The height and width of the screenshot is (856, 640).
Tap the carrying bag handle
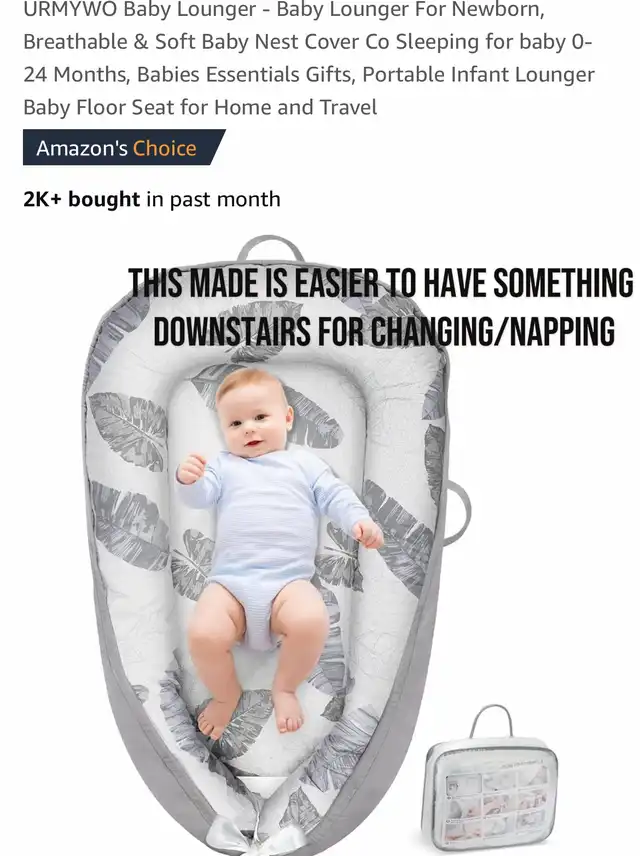[x=491, y=721]
